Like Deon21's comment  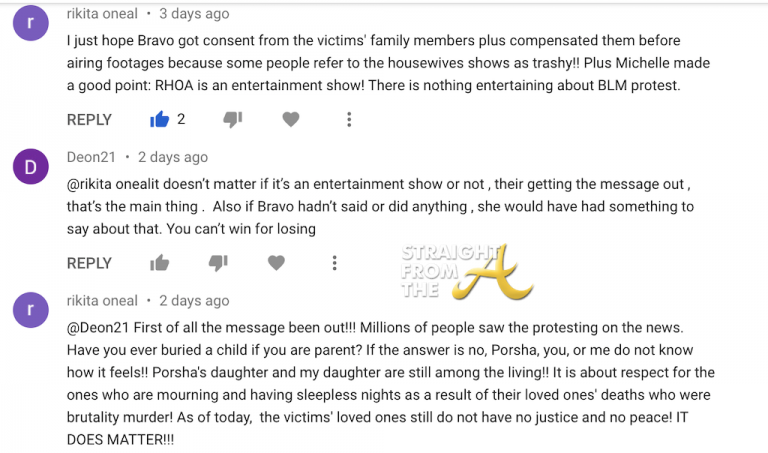click(159, 263)
